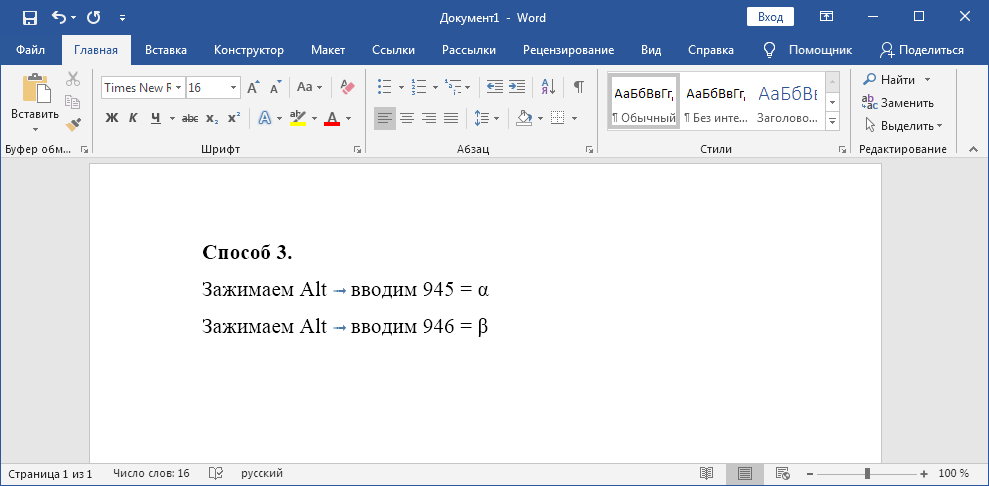989x486 pixels.
Task: Toggle bold formatting (Ж)
Action: [112, 118]
